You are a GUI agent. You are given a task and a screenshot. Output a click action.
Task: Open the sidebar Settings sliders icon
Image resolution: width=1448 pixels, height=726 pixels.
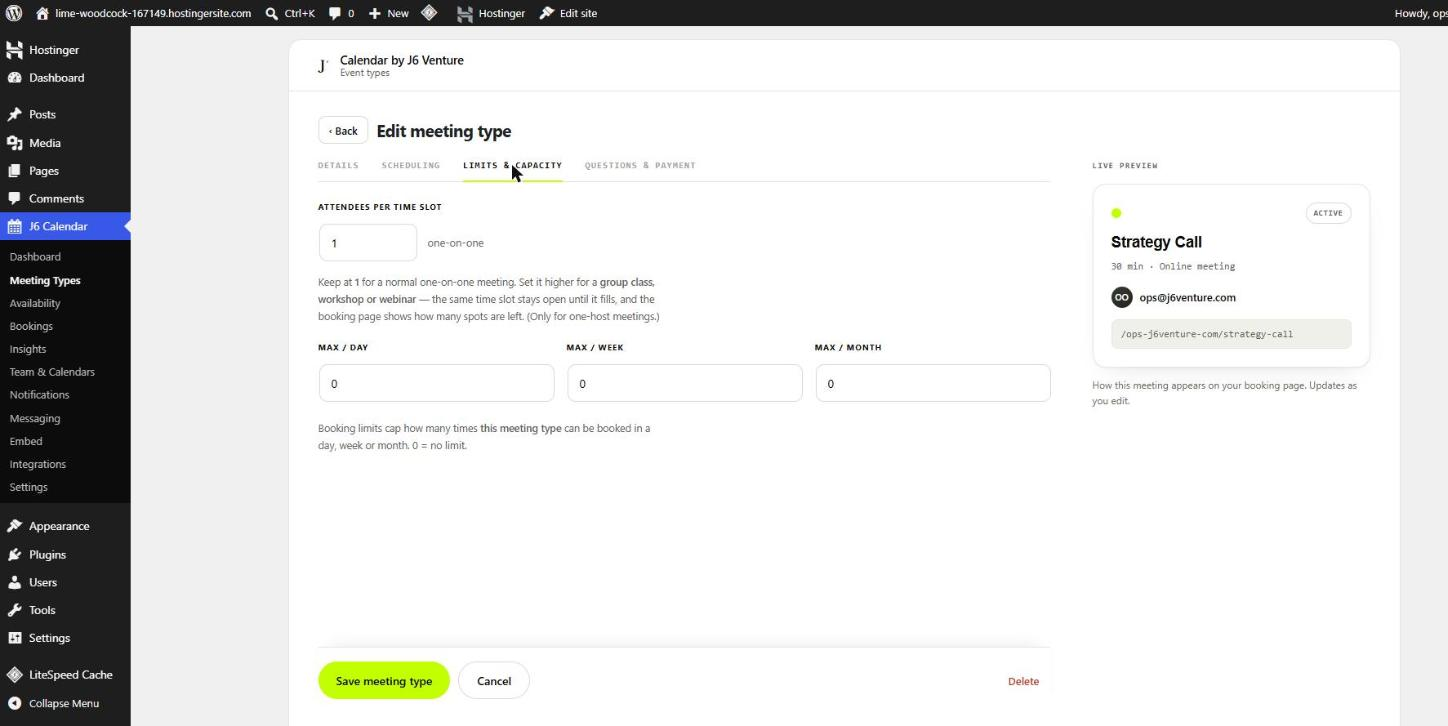15,638
